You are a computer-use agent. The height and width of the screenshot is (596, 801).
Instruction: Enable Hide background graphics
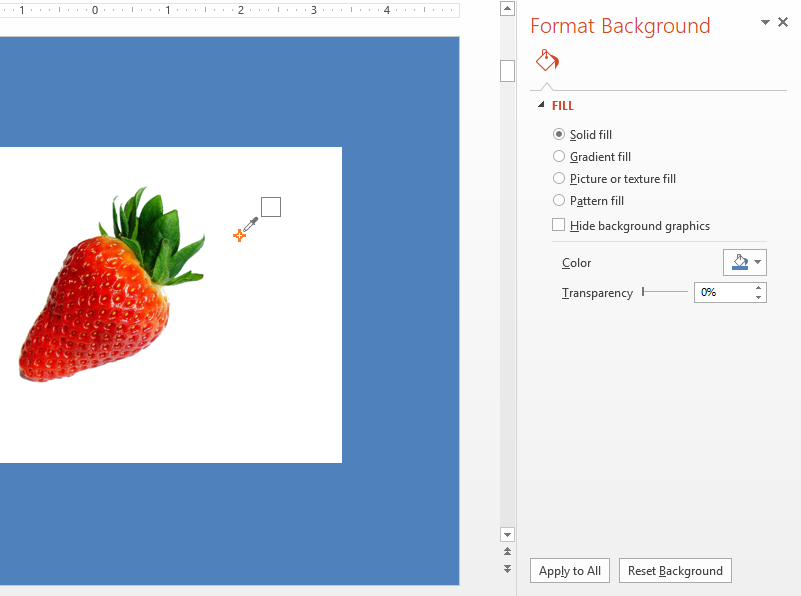tap(558, 224)
